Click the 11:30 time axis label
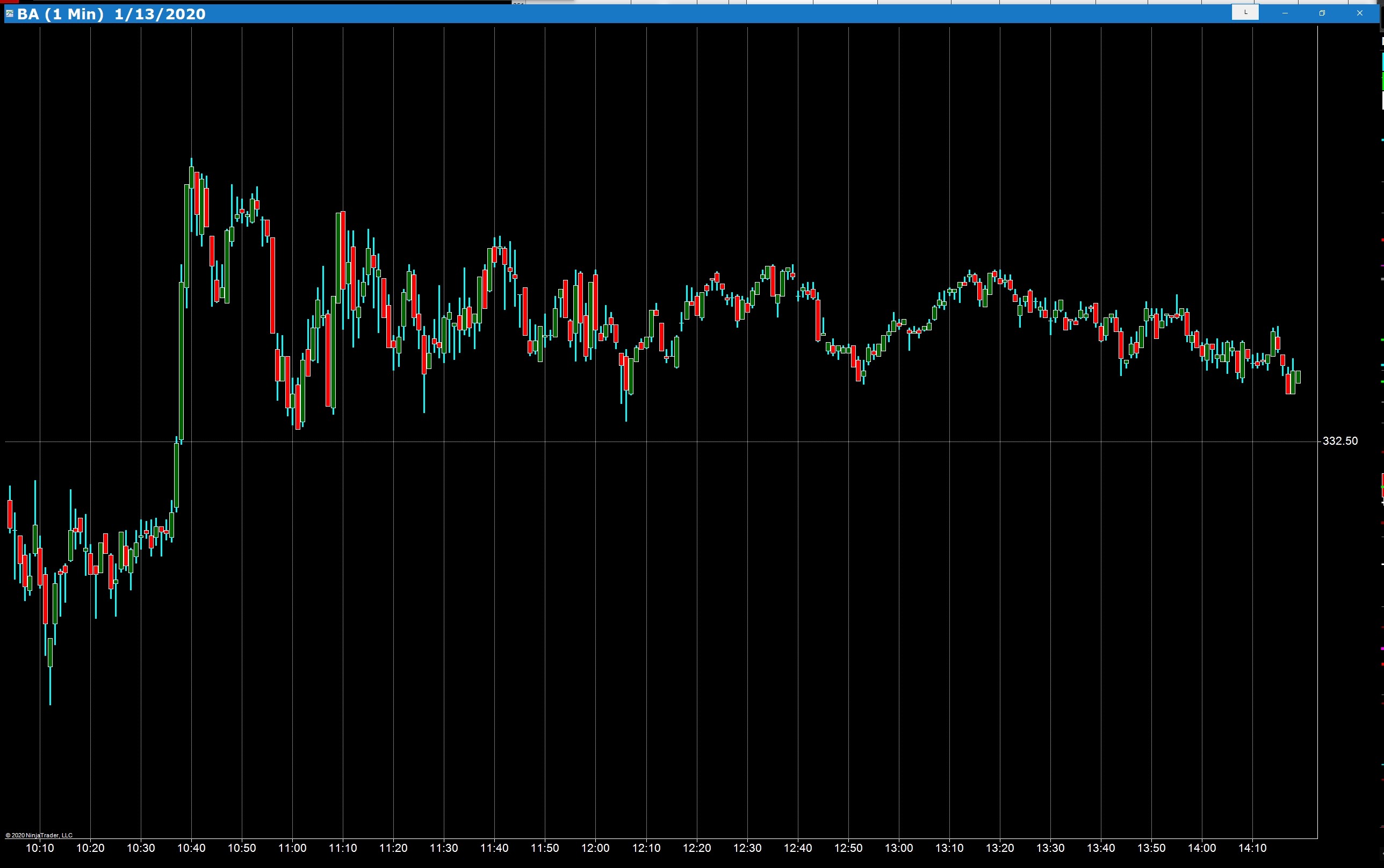1384x868 pixels. 444,848
